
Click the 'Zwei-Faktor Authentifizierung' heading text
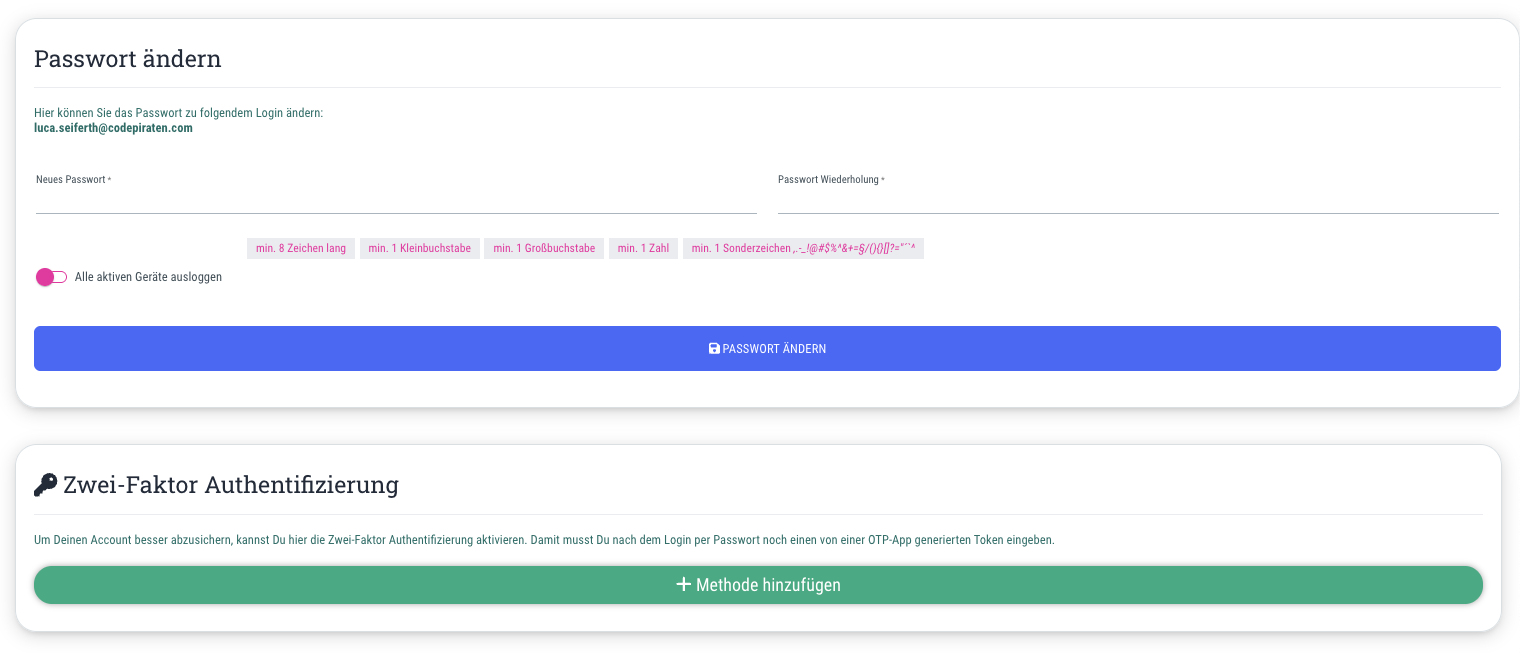click(x=231, y=485)
